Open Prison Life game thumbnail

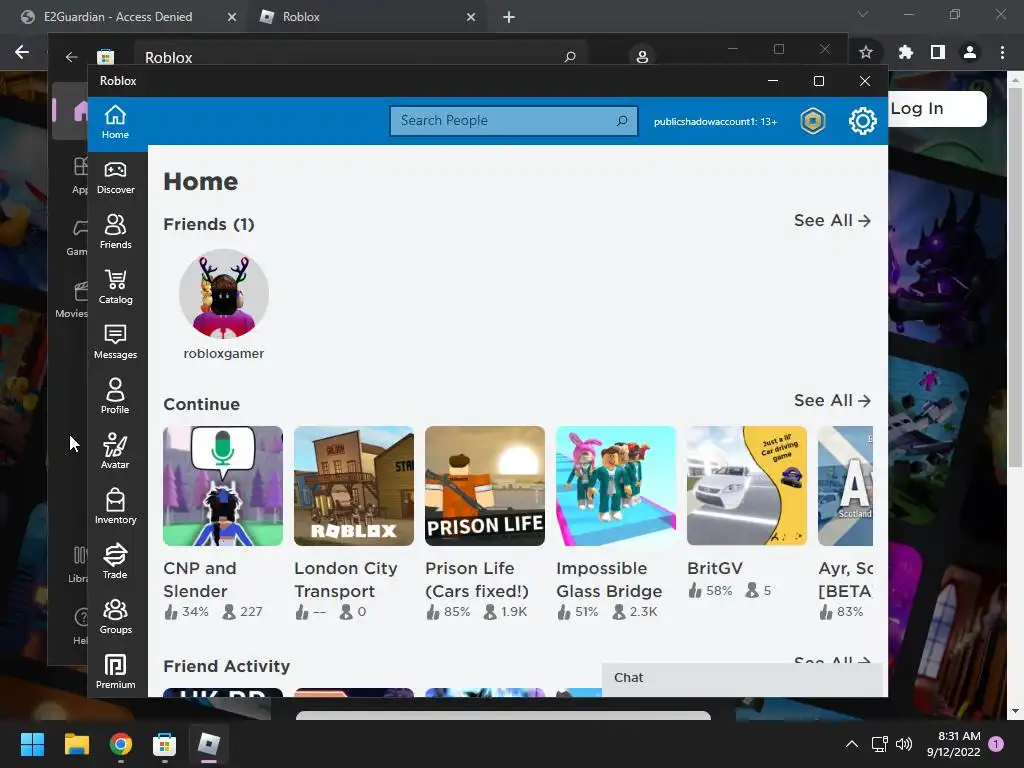click(x=485, y=486)
